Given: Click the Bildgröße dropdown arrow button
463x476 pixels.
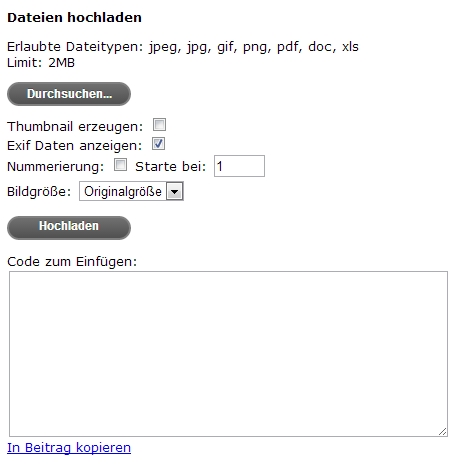Looking at the screenshot, I should tap(175, 191).
